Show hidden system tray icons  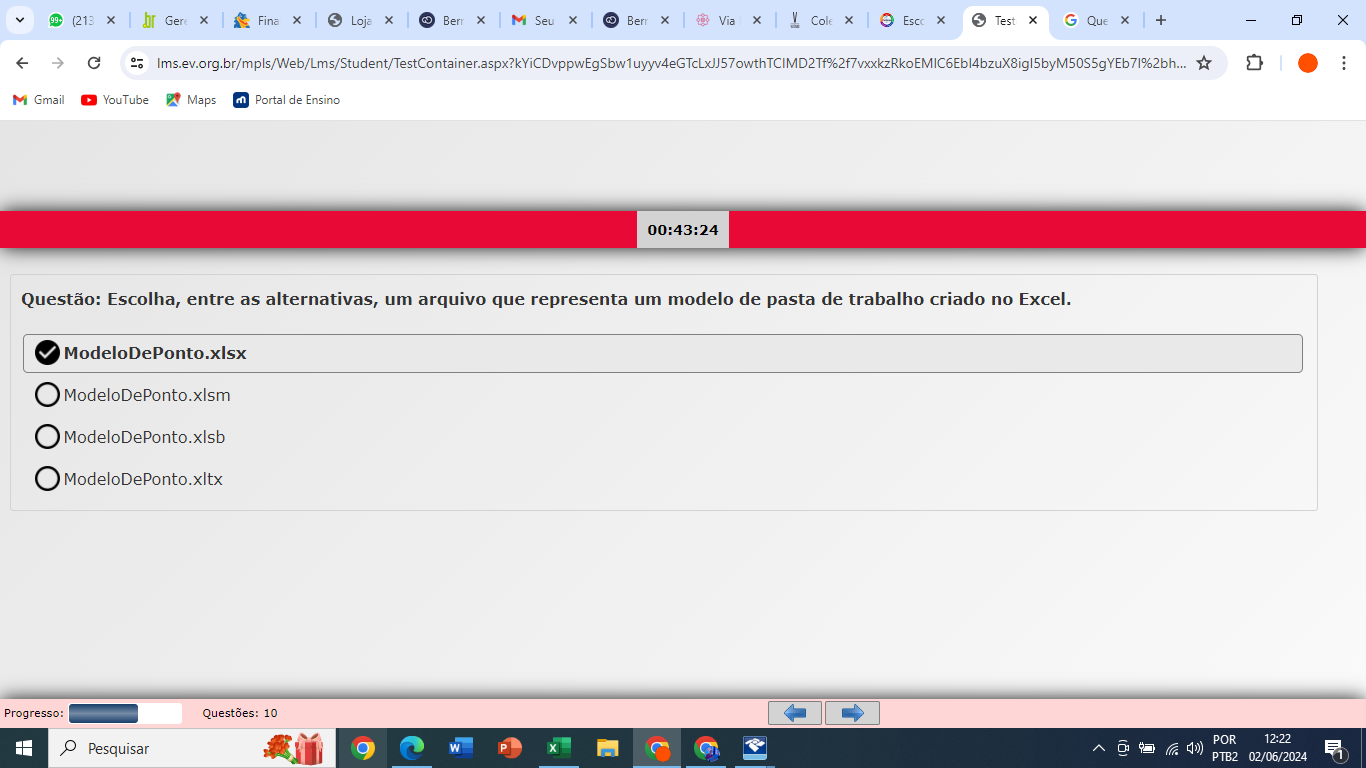pyautogui.click(x=1098, y=748)
